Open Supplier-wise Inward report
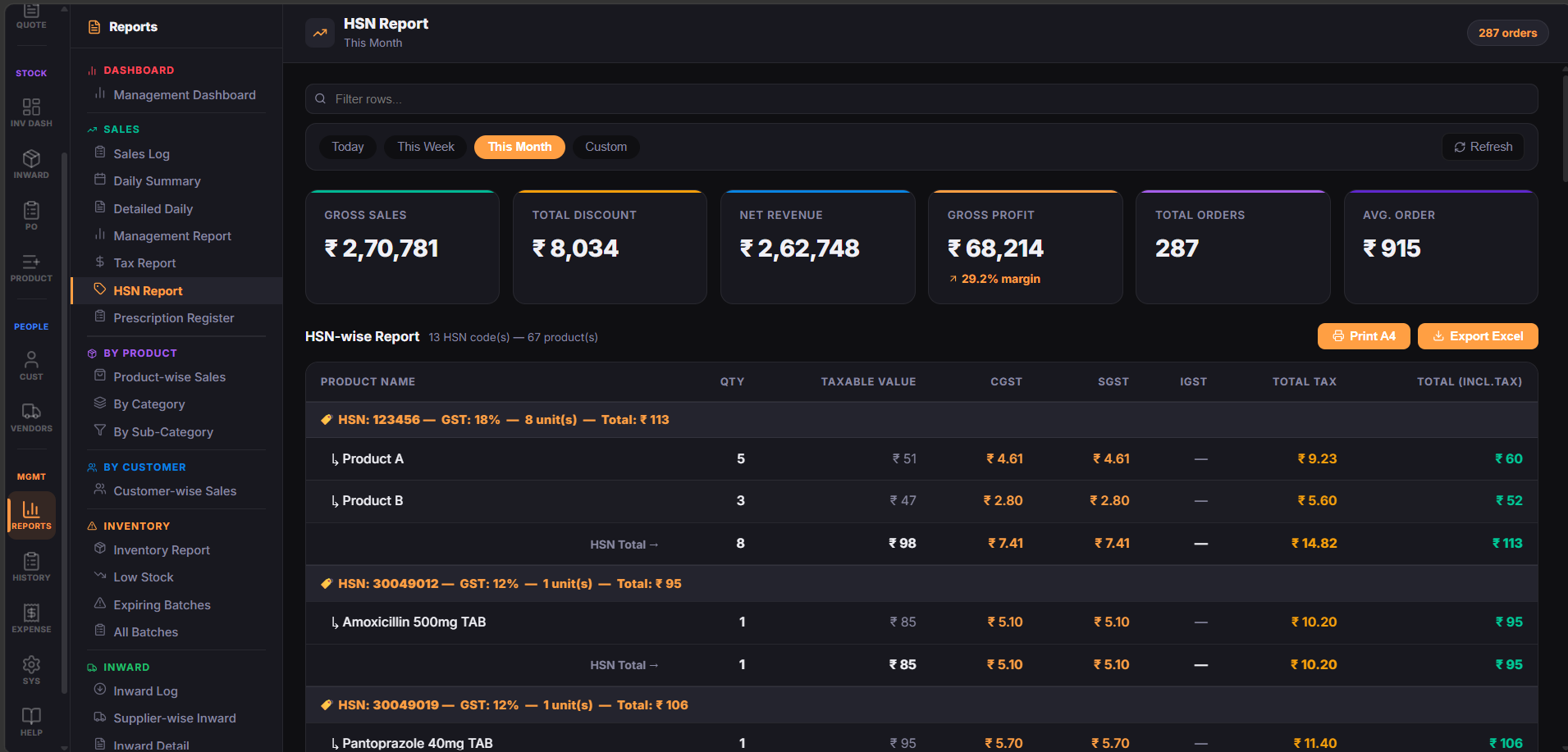The image size is (1568, 752). pos(176,718)
